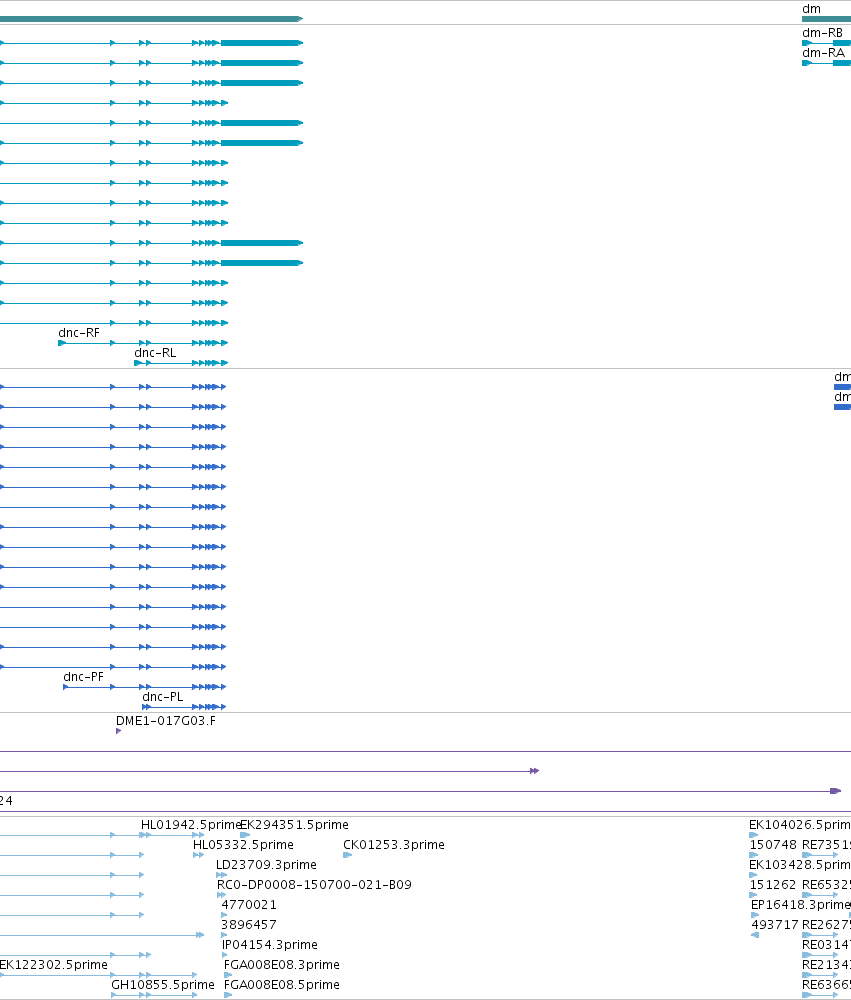The width and height of the screenshot is (851, 1000).
Task: Select the '3896457' feature label
Action: [x=249, y=925]
